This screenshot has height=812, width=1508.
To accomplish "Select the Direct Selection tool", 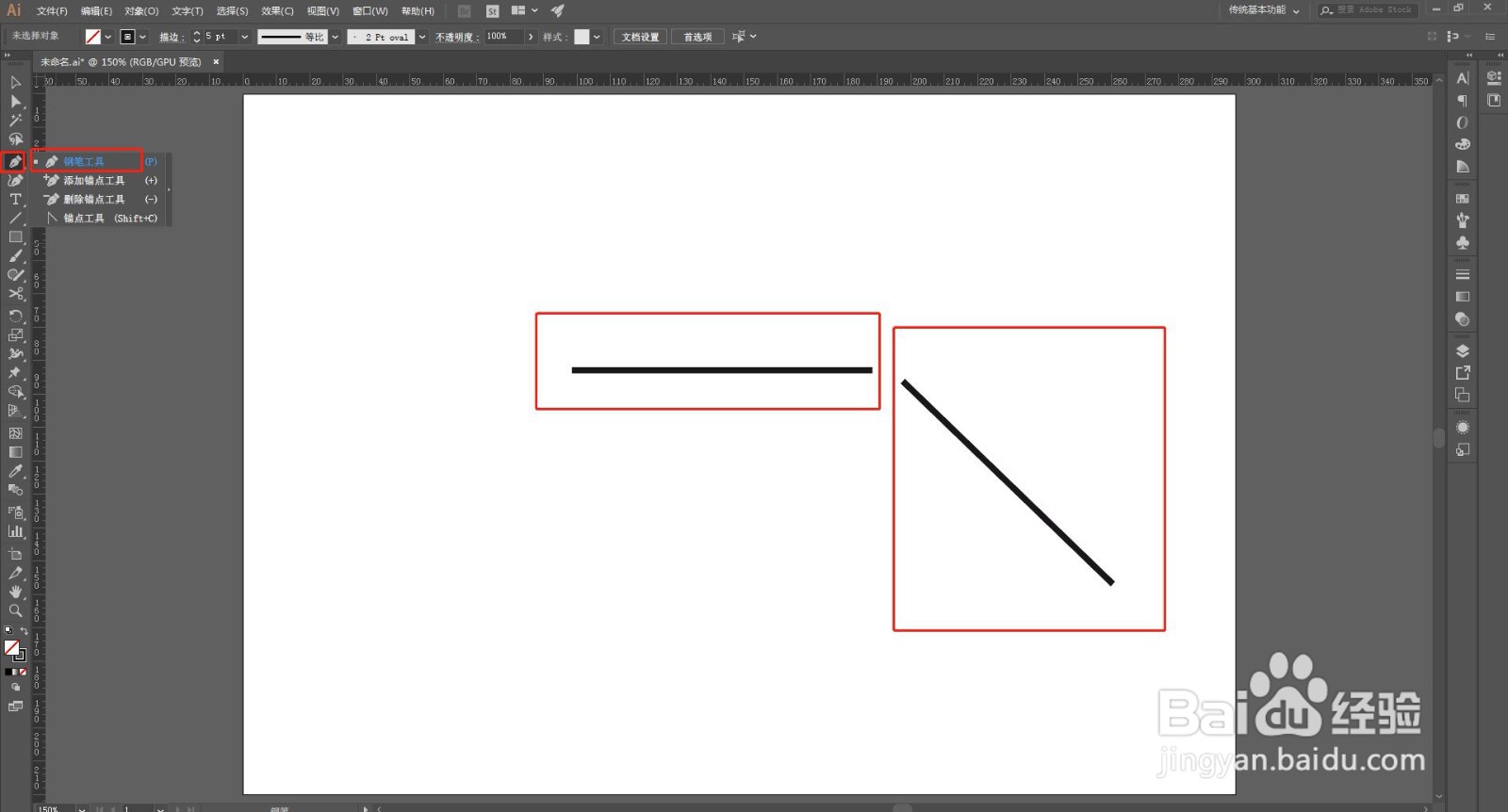I will (x=15, y=102).
